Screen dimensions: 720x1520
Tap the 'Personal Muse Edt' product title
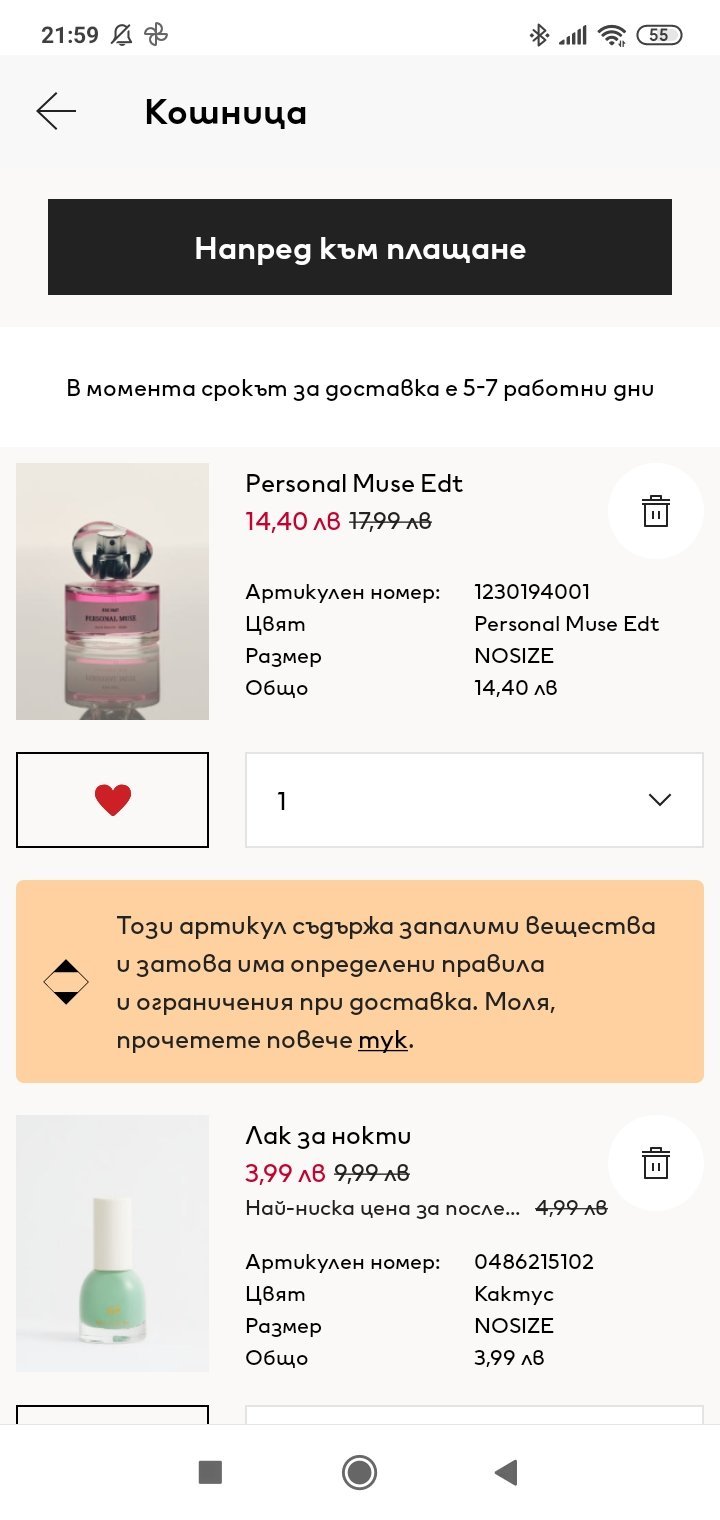pyautogui.click(x=354, y=484)
